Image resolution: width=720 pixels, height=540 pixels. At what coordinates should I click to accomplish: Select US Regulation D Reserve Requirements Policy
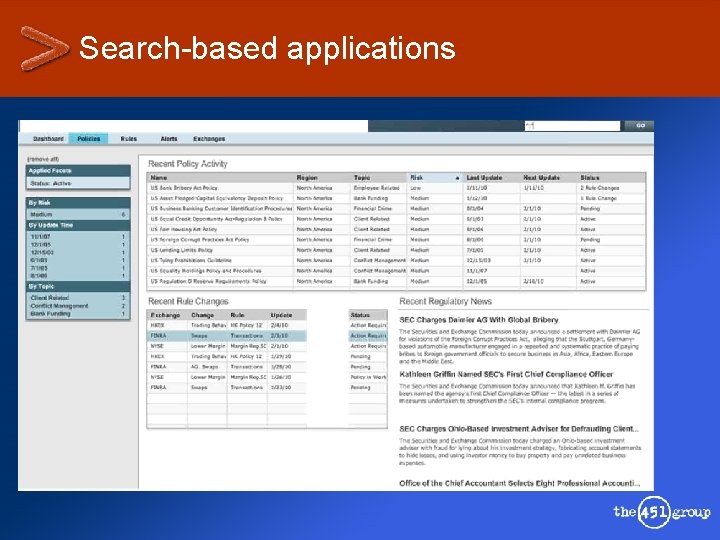[396, 281]
